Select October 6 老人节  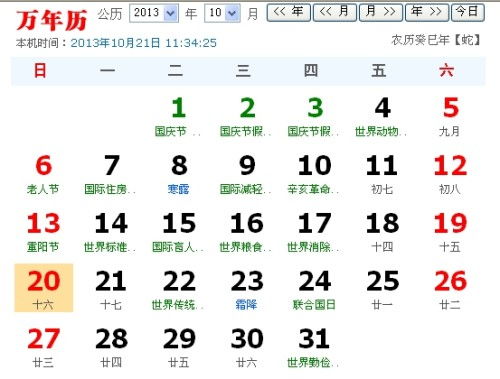[x=43, y=174]
